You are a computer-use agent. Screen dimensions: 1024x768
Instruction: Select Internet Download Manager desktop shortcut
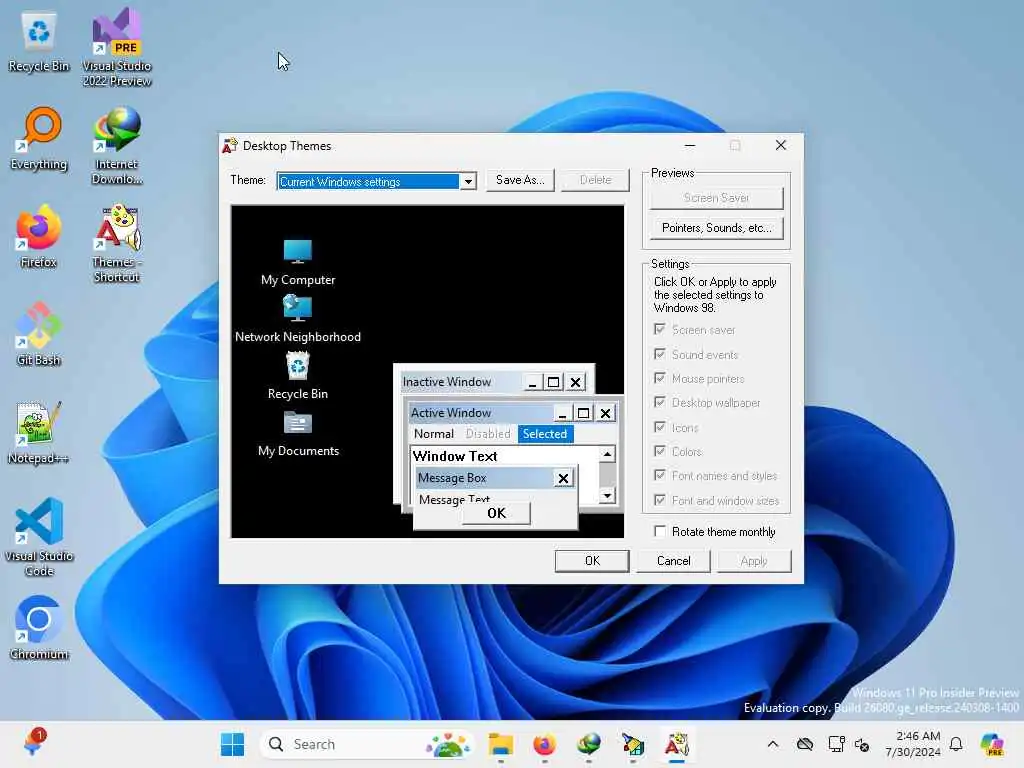(117, 146)
